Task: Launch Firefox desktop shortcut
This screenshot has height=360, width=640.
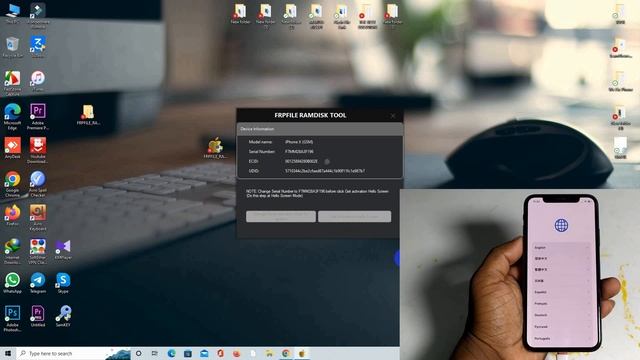Action: [13, 215]
